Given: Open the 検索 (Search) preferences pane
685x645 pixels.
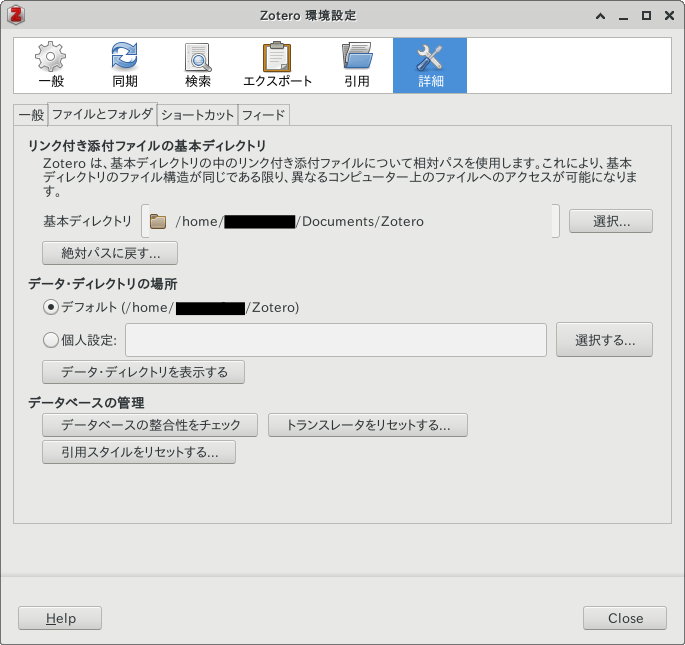Looking at the screenshot, I should point(198,65).
